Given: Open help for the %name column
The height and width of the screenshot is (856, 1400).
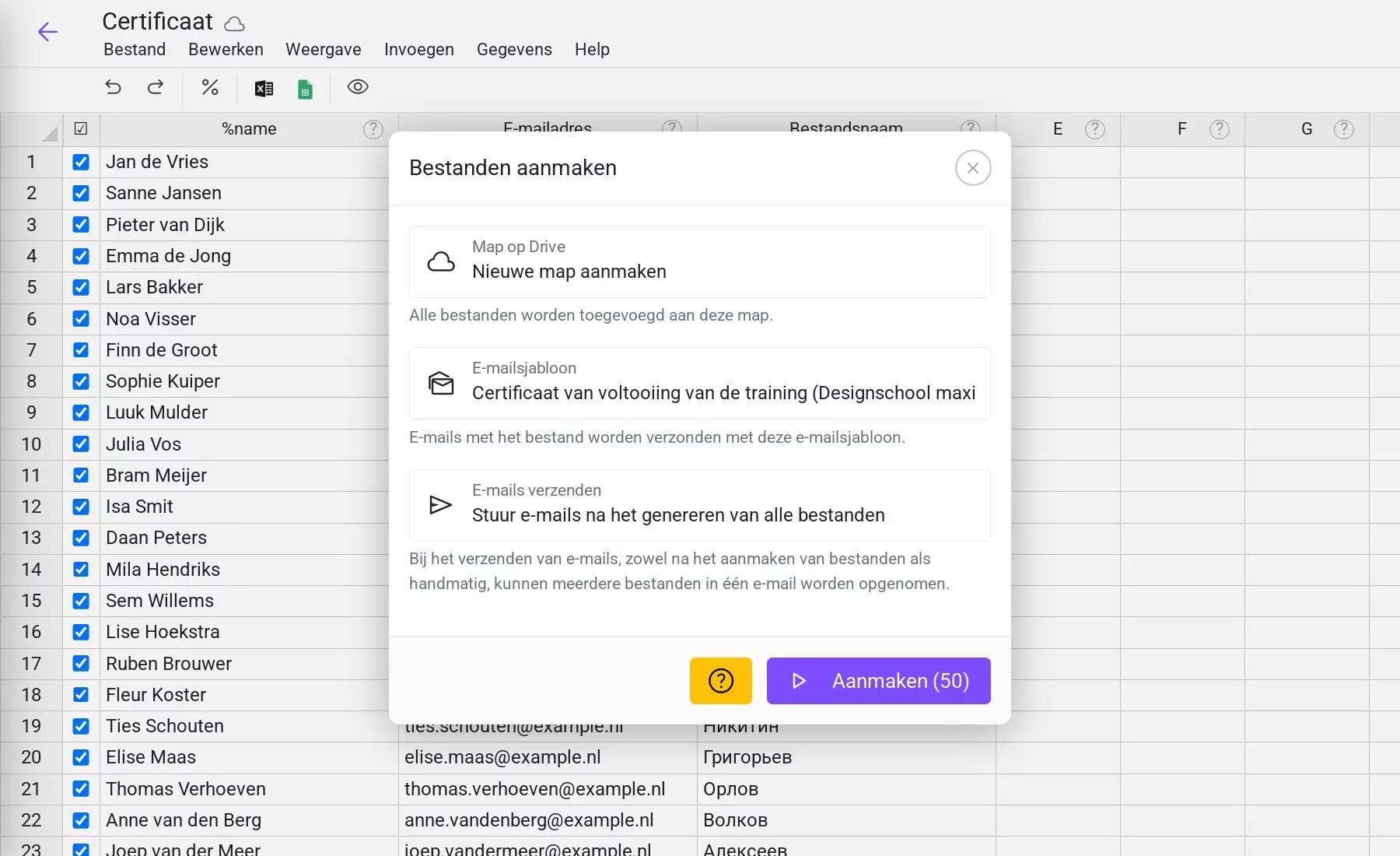Looking at the screenshot, I should pos(373,129).
